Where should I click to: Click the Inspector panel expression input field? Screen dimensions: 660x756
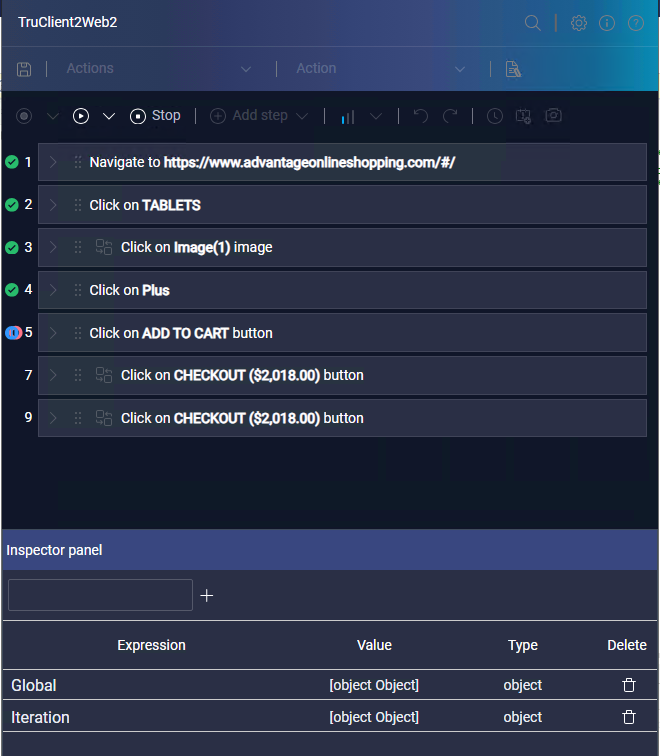point(100,595)
